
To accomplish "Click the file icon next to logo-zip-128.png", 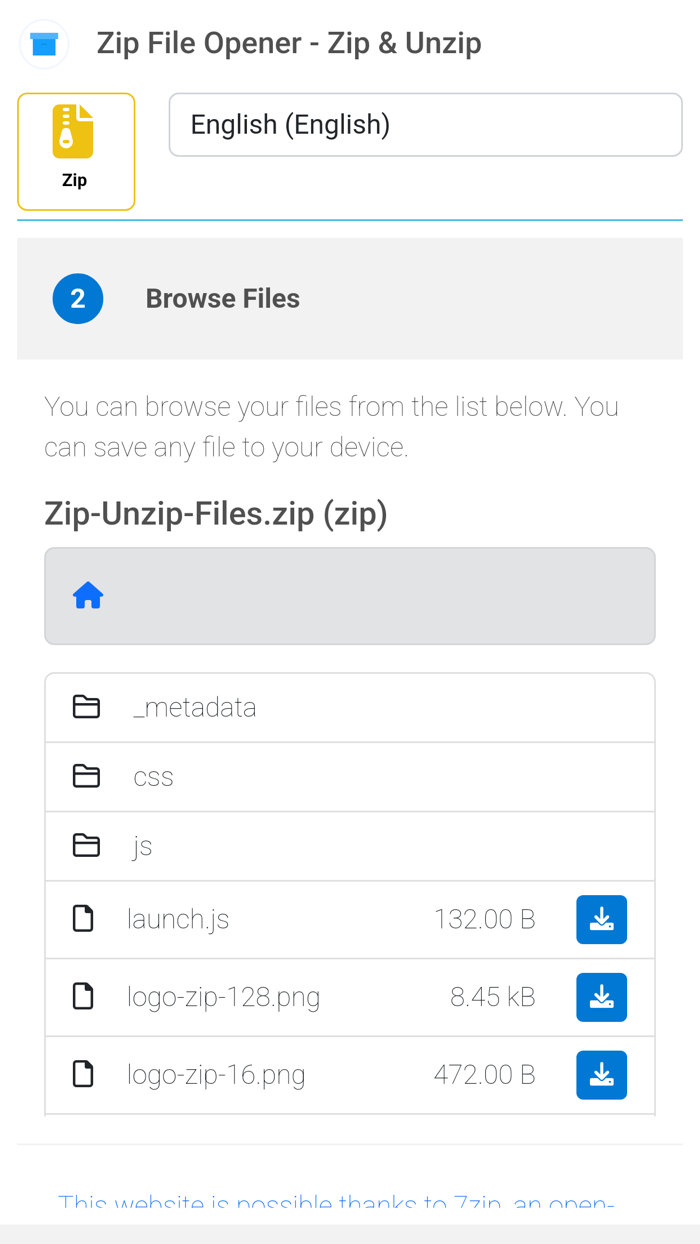I will (86, 996).
